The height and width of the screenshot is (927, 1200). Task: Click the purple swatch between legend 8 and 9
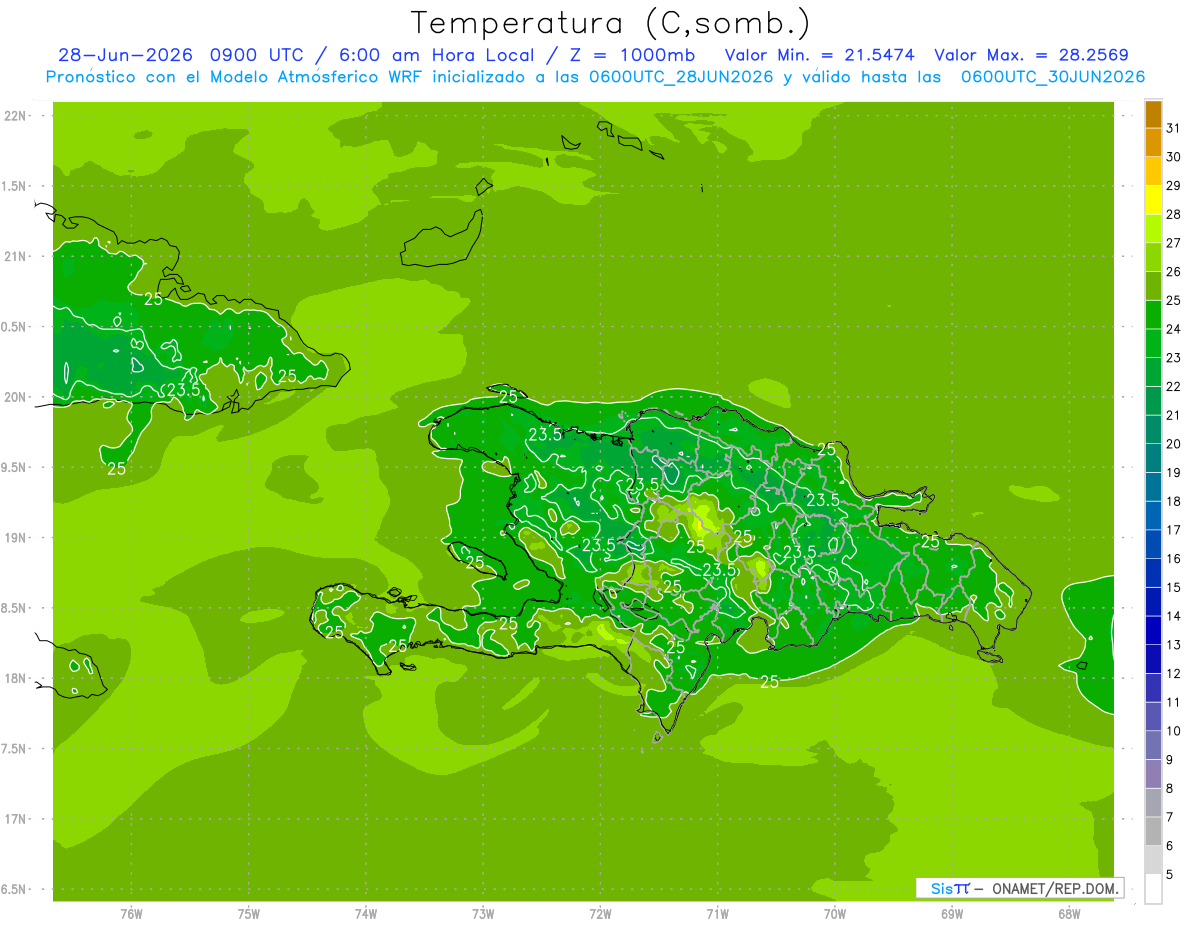click(1153, 774)
